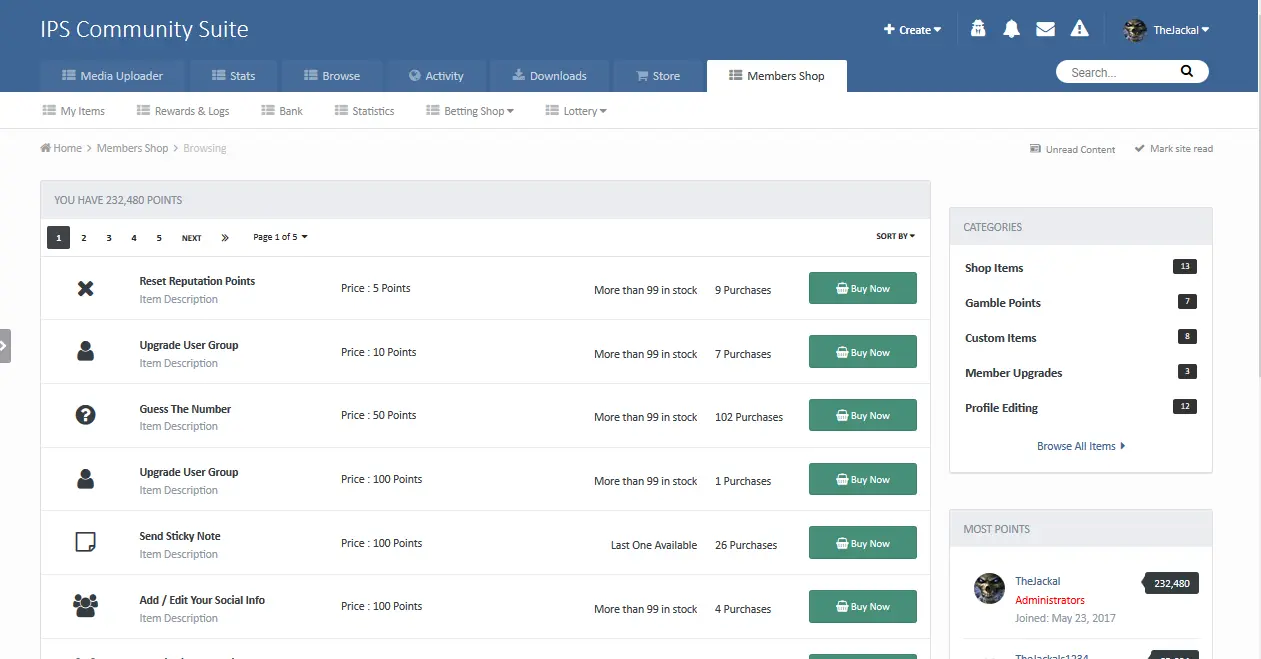
Task: Open Member Upgrades category
Action: [x=1014, y=373]
